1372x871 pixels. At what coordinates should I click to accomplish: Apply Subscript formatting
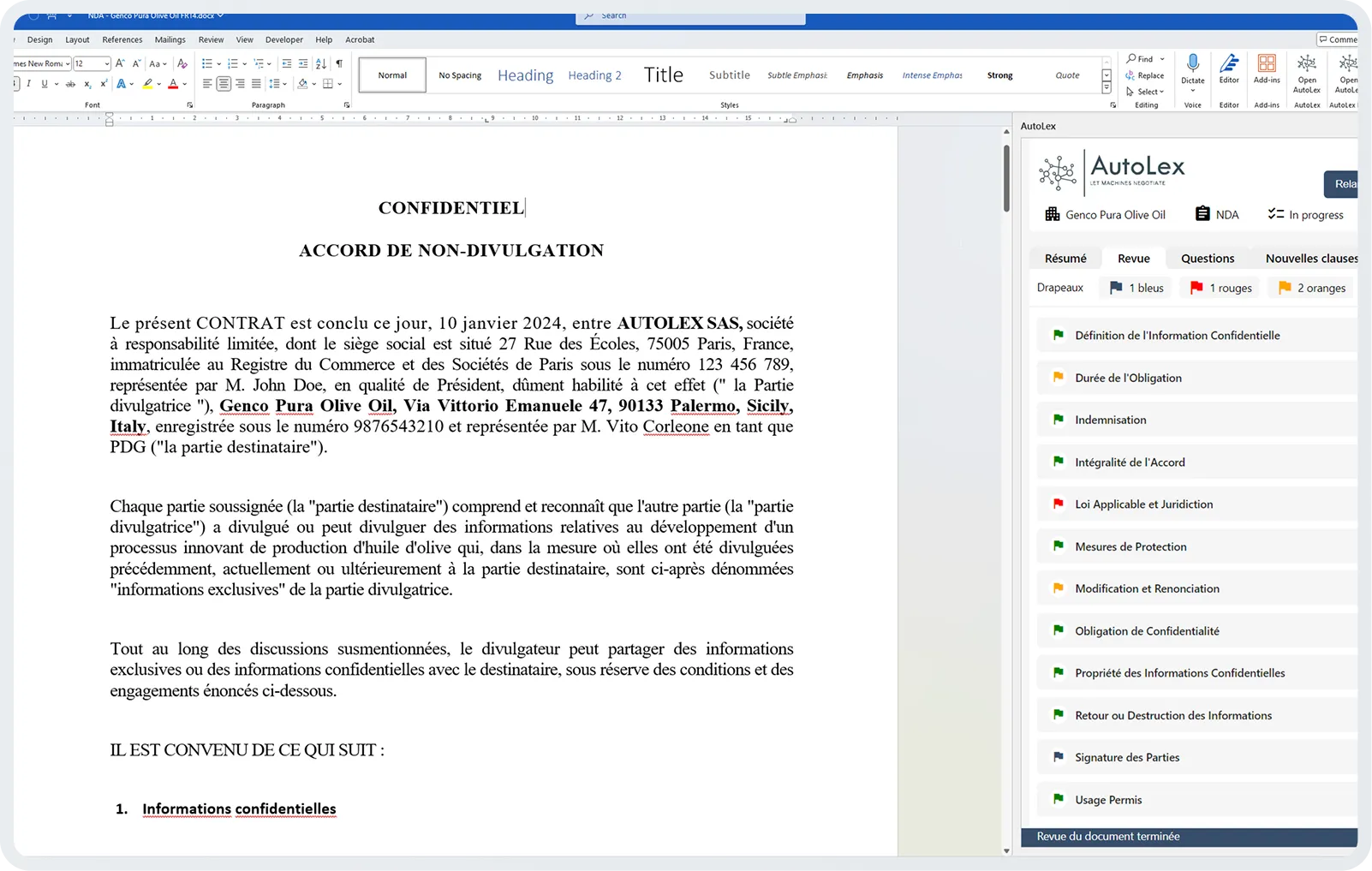click(x=87, y=84)
